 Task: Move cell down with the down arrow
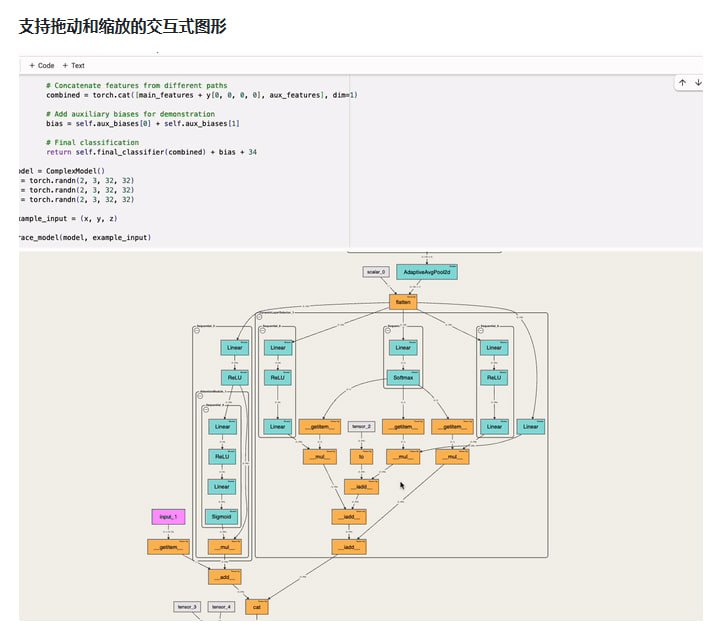[697, 83]
